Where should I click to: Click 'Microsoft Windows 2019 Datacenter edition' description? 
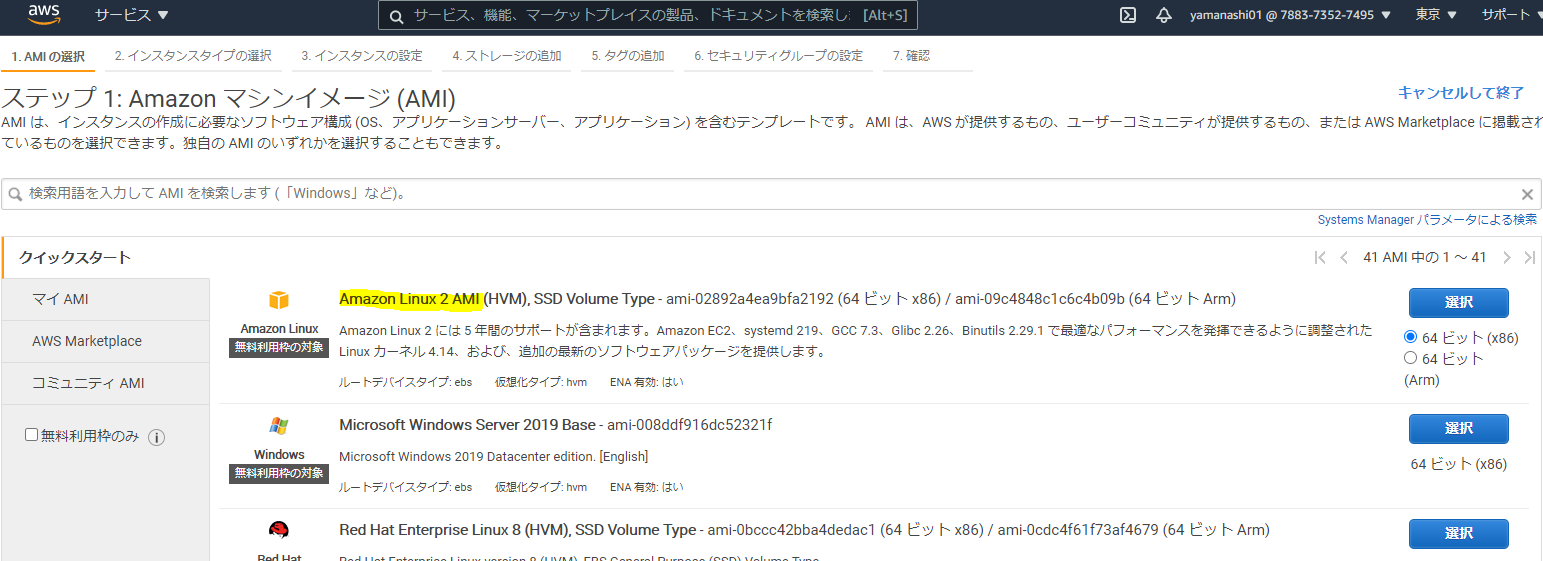[494, 457]
